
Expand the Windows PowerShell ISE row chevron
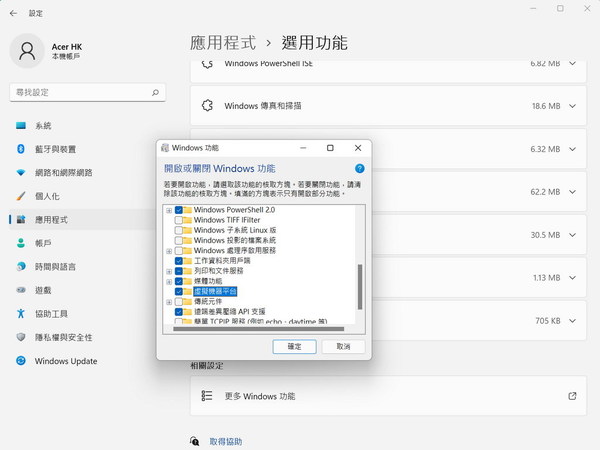point(572,63)
